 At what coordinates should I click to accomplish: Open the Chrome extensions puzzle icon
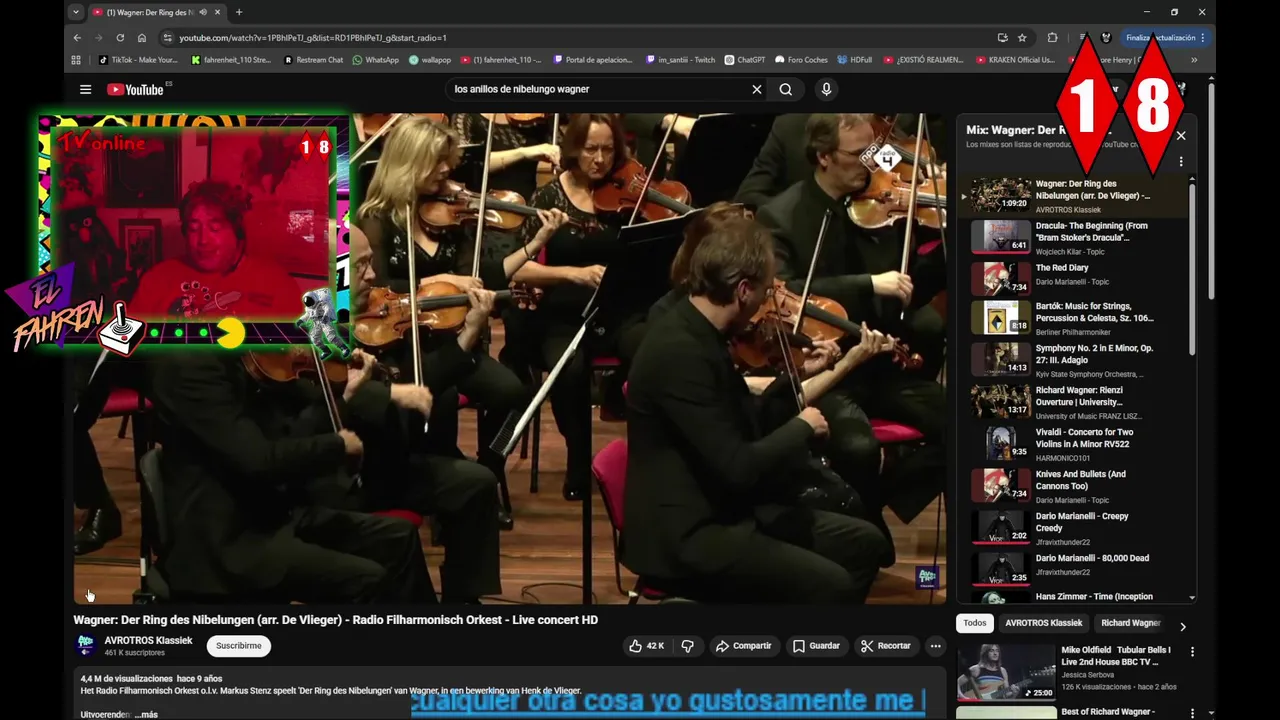1052,38
